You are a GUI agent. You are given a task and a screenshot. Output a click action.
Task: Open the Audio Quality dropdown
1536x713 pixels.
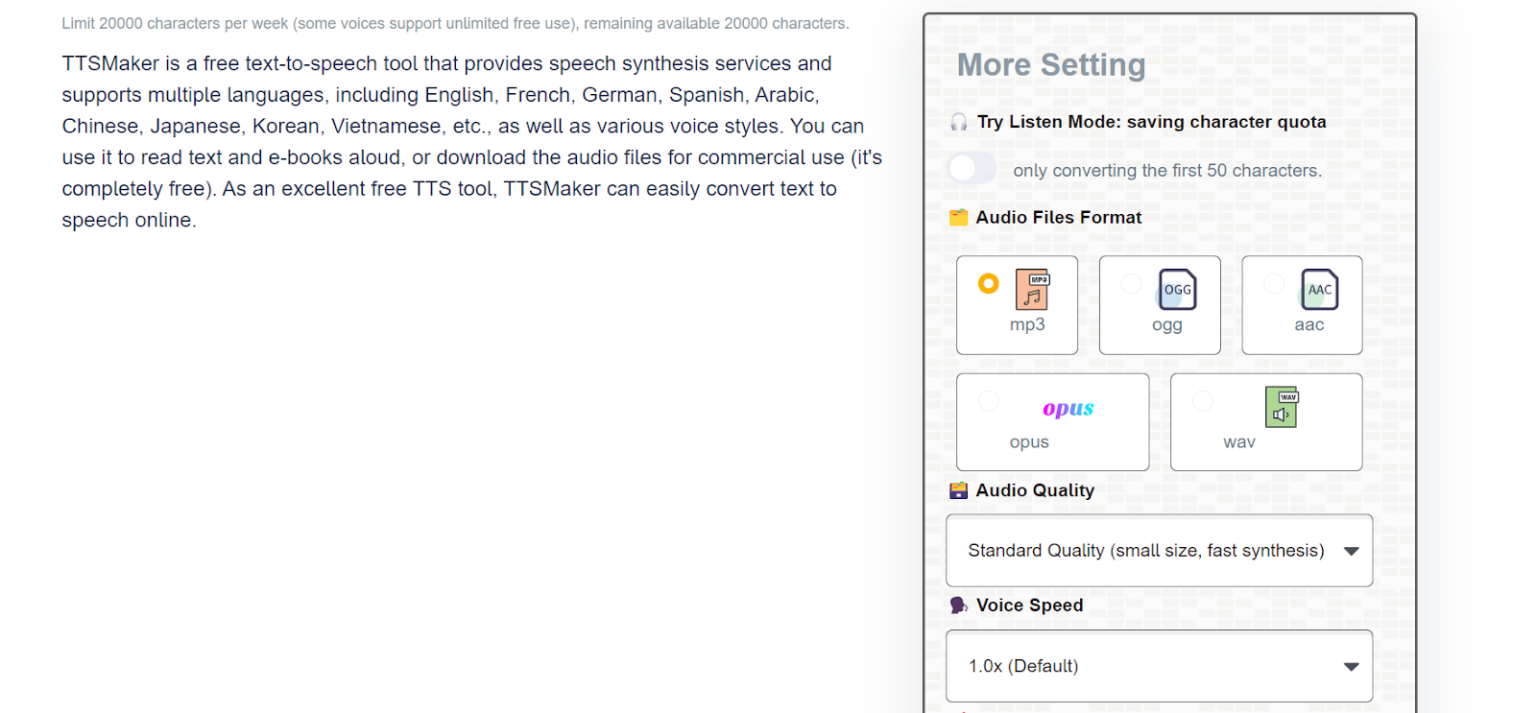(1159, 551)
